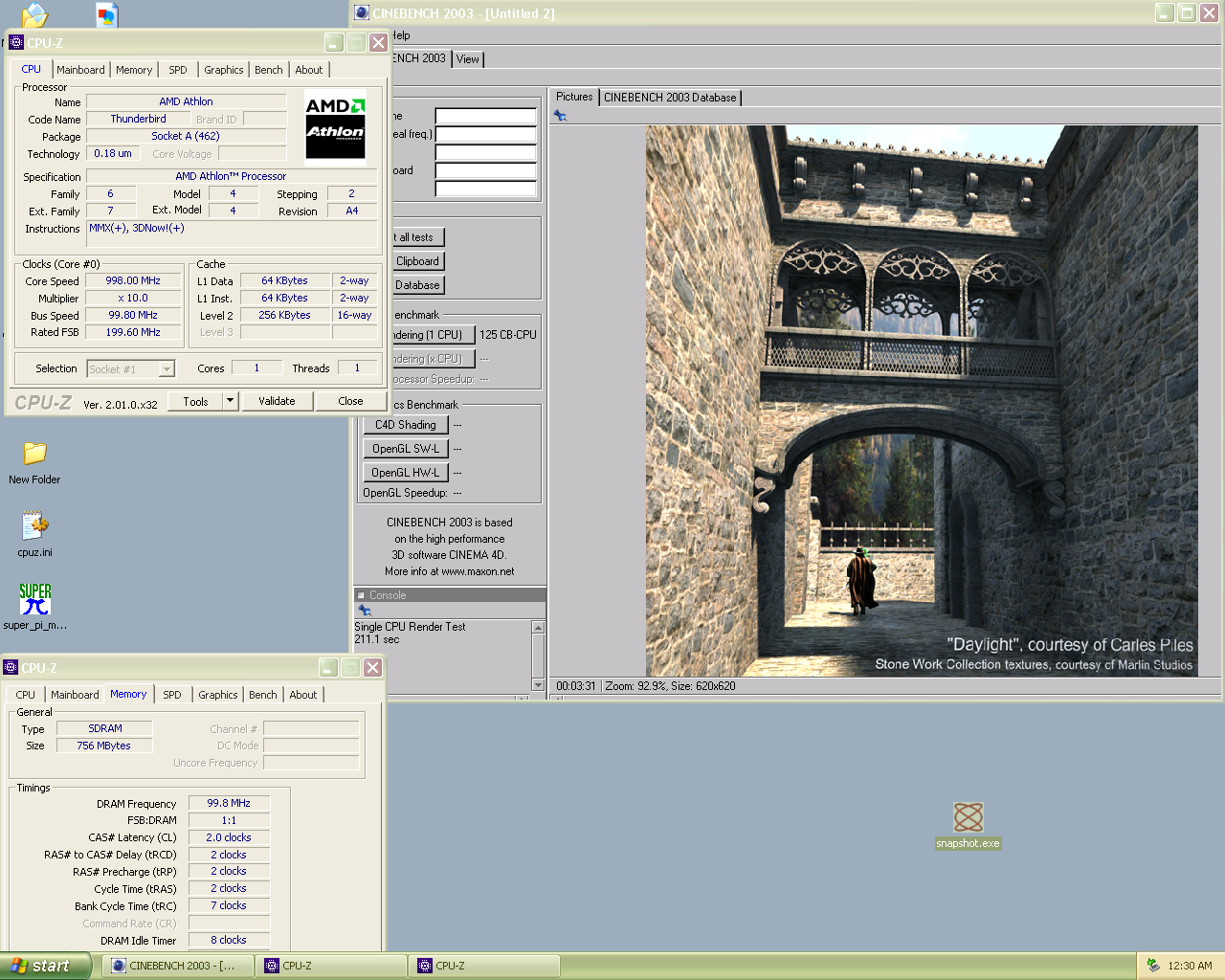Viewport: 1225px width, 980px height.
Task: Click the Console panel header icon
Action: (x=362, y=595)
